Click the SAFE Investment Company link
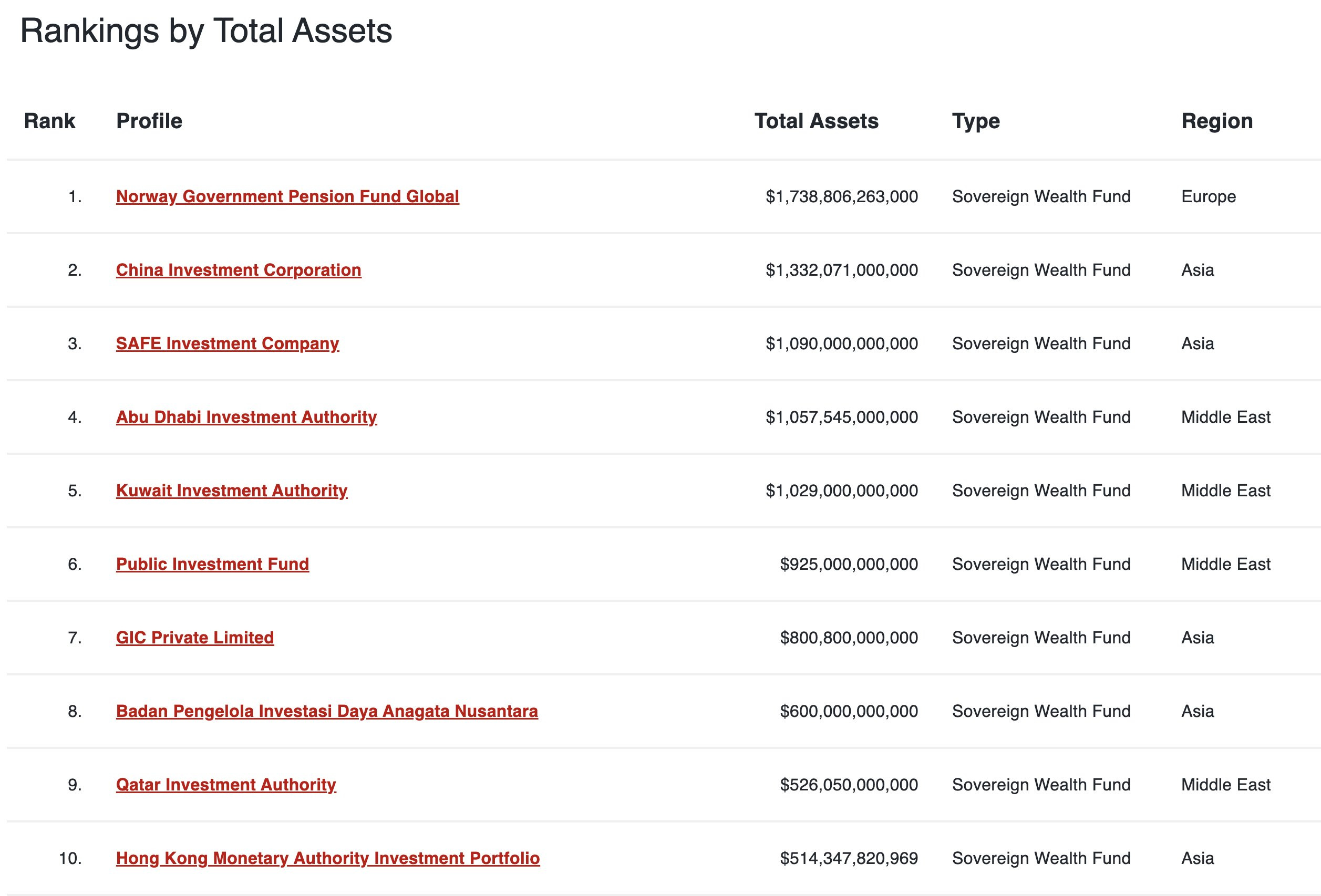Screen dimensions: 1321x896 pos(228,343)
